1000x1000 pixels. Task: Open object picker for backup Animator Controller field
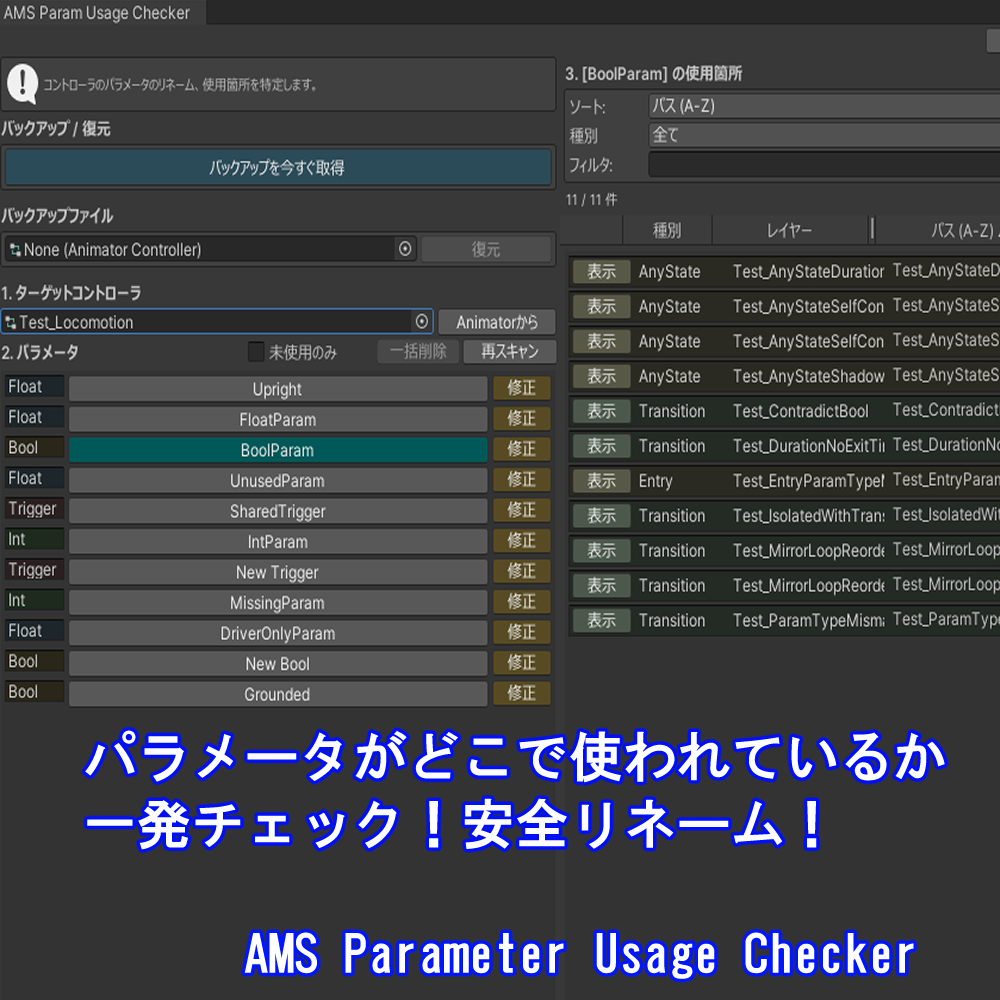[405, 249]
